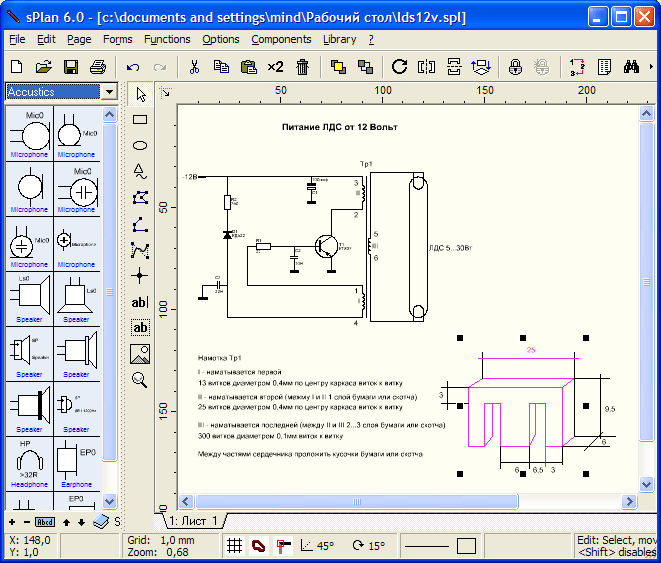Choose the insert image tool
661x563 pixels.
pyautogui.click(x=140, y=354)
